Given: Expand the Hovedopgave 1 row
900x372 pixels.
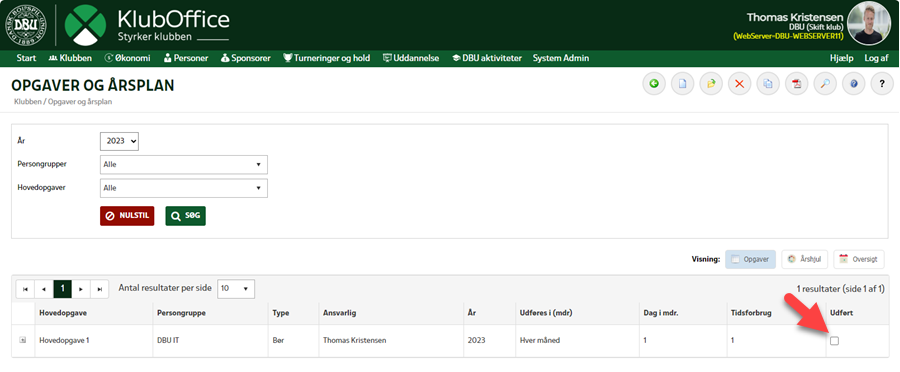Looking at the screenshot, I should [x=23, y=340].
